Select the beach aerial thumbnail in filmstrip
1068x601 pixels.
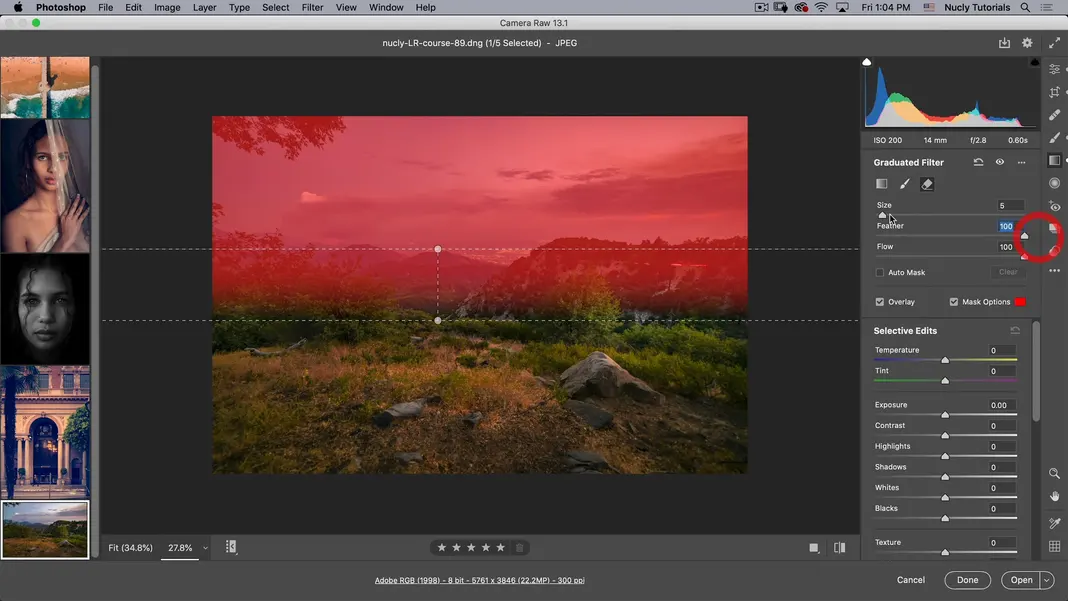[45, 87]
